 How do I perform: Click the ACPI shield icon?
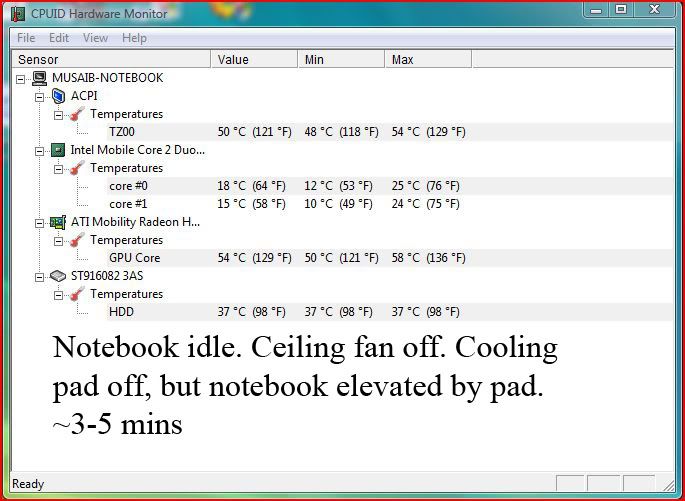pyautogui.click(x=59, y=96)
